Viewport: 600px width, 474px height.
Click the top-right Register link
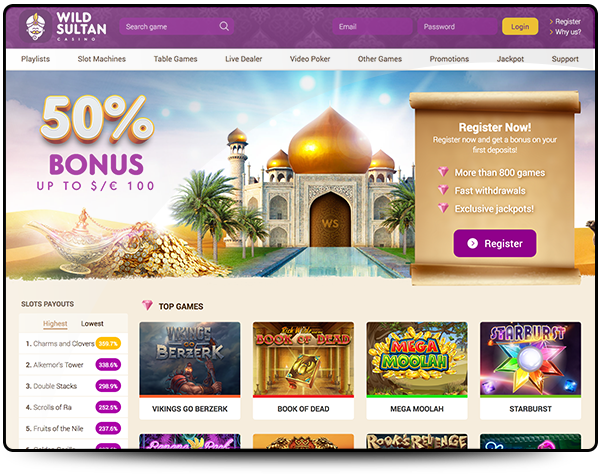point(565,21)
